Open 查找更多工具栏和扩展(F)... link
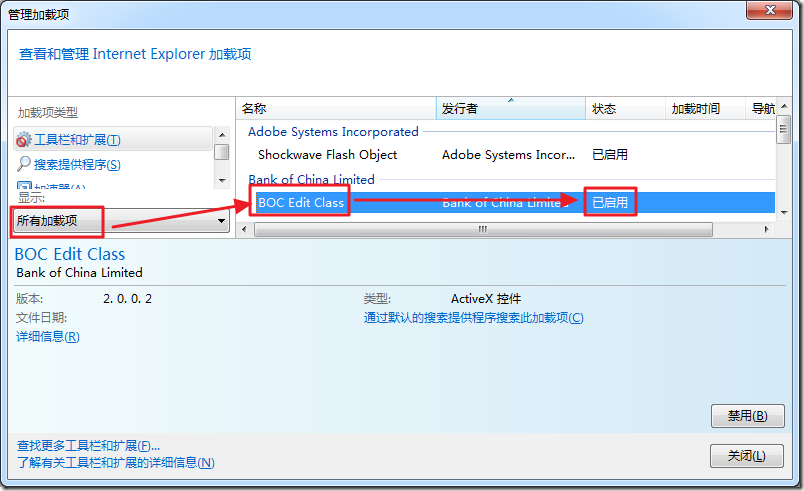The height and width of the screenshot is (491, 804). [88, 446]
